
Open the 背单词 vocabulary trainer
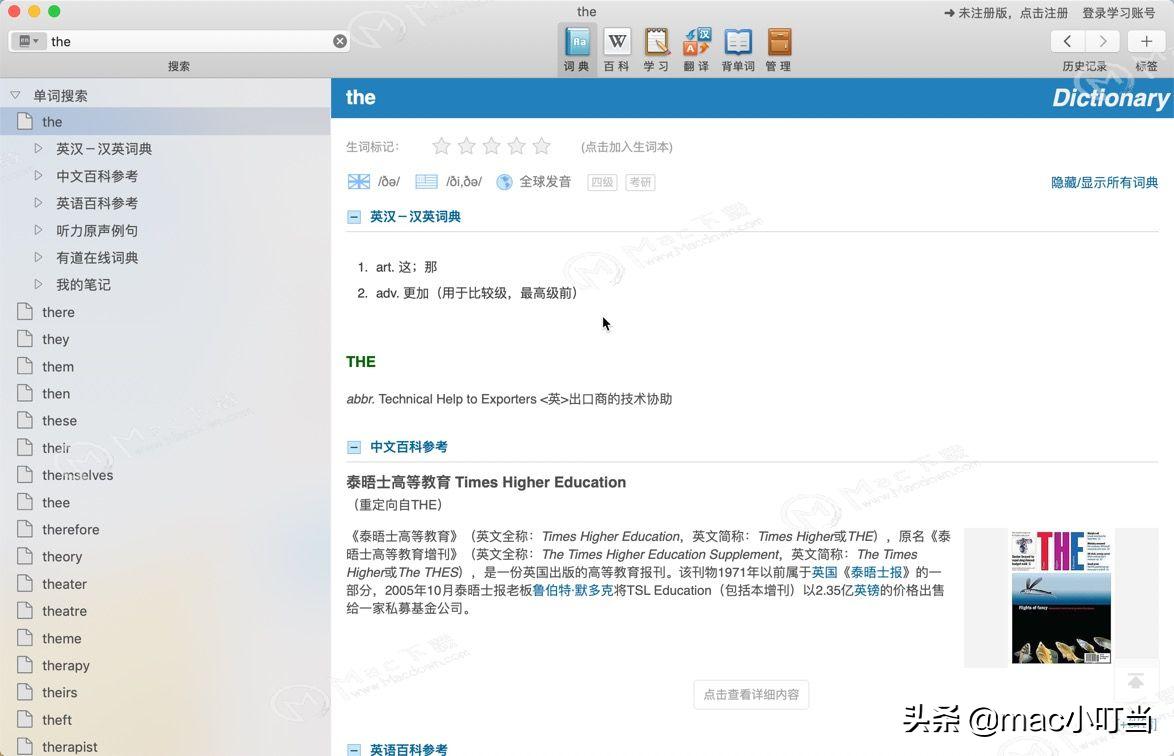coord(737,45)
